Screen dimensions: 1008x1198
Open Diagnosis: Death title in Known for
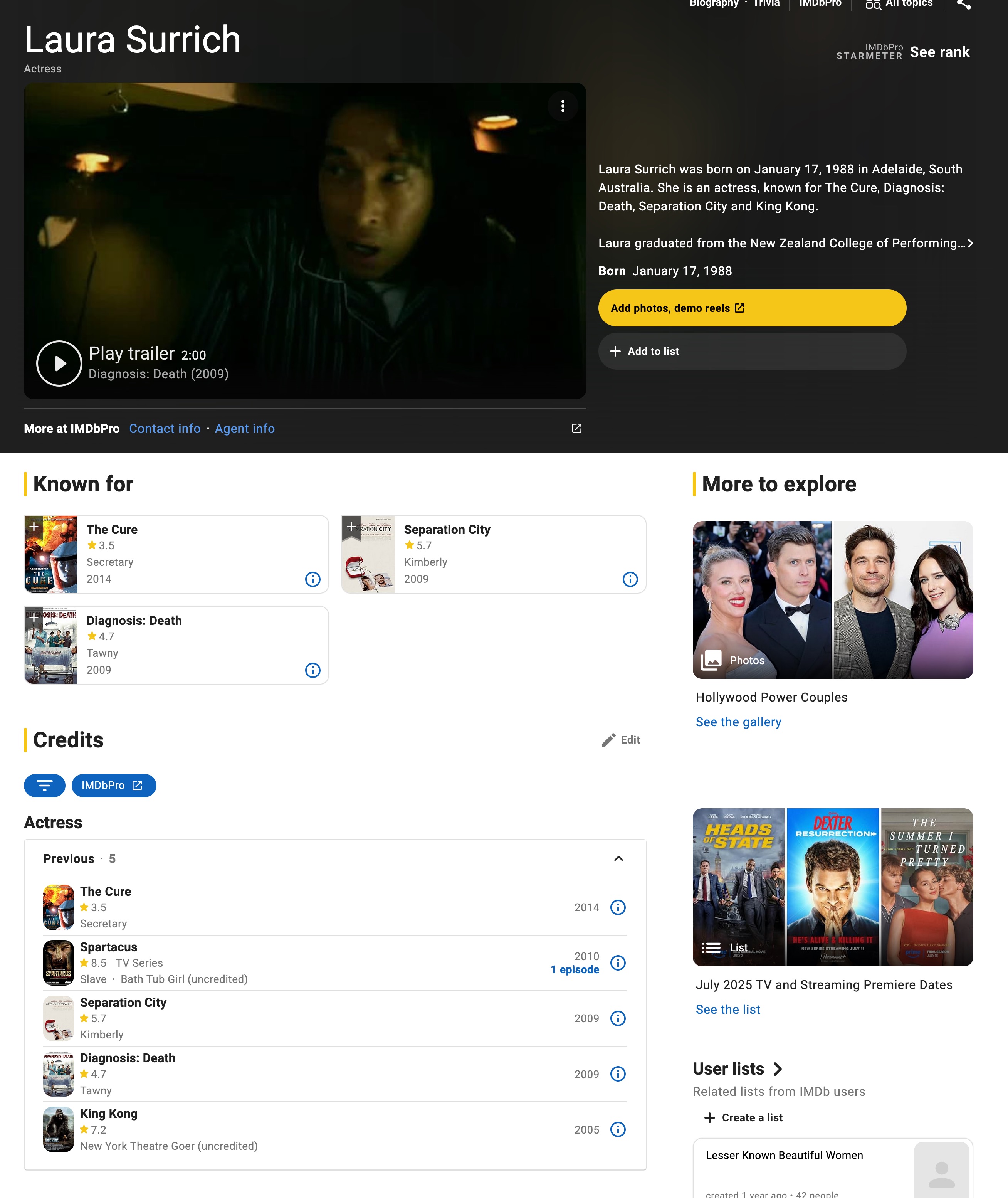(134, 621)
